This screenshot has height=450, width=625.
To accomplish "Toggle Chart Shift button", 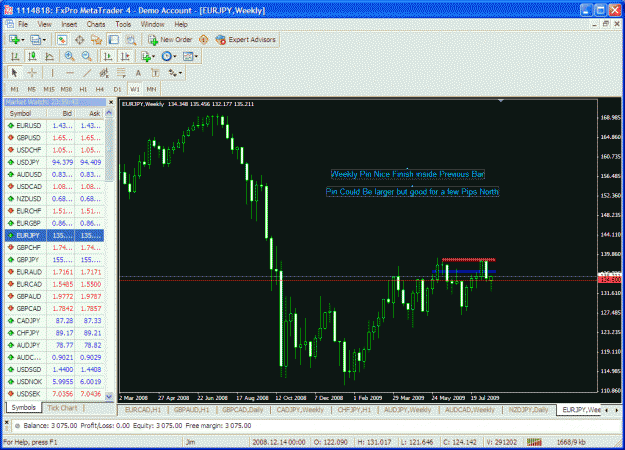I will coord(125,57).
